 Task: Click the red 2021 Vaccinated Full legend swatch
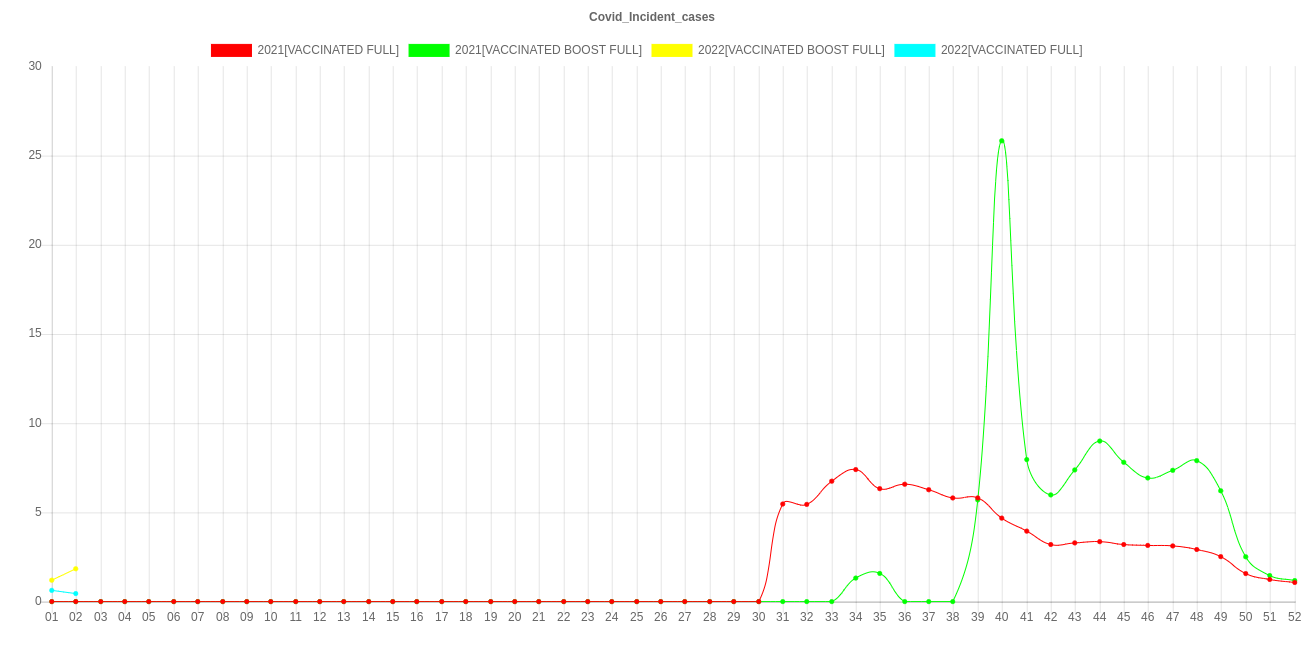click(230, 50)
